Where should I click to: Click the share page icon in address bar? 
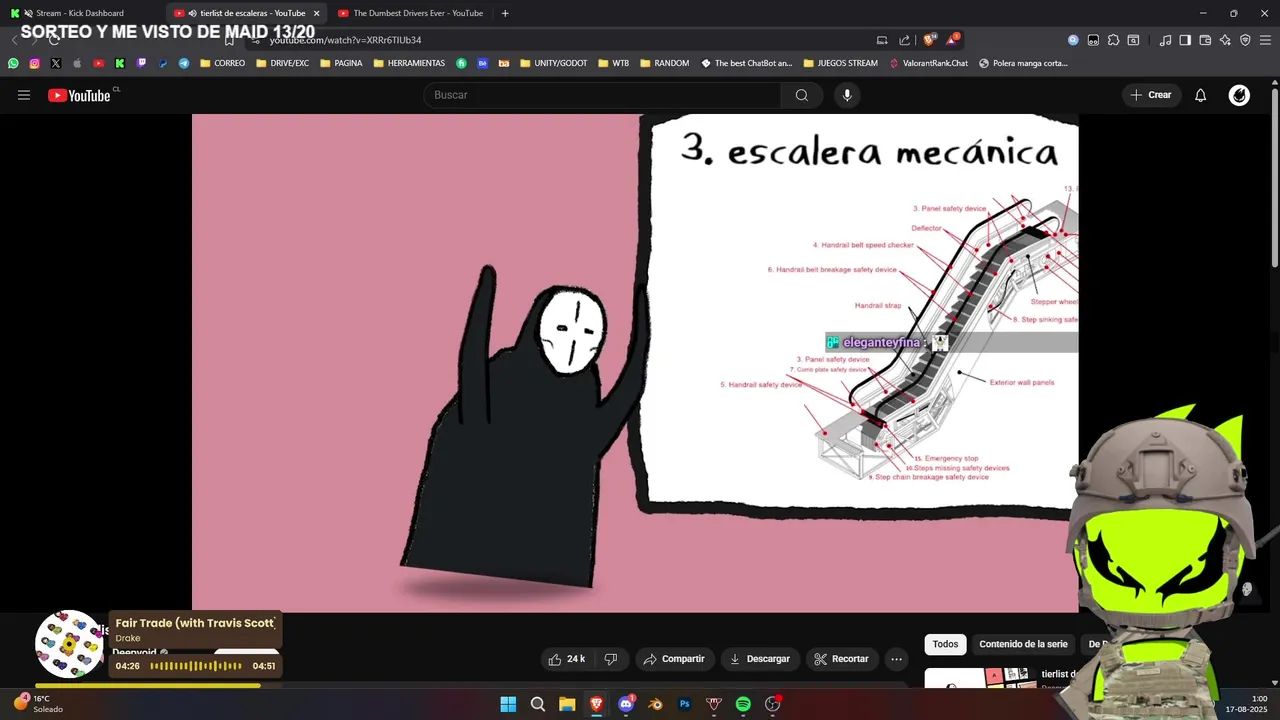pos(904,40)
